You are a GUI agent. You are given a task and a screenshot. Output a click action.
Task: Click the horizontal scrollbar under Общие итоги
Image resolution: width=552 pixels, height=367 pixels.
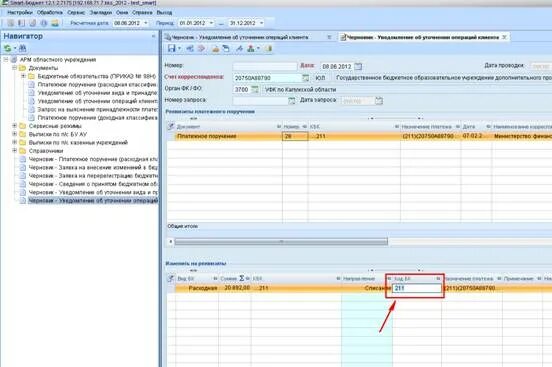[281, 242]
